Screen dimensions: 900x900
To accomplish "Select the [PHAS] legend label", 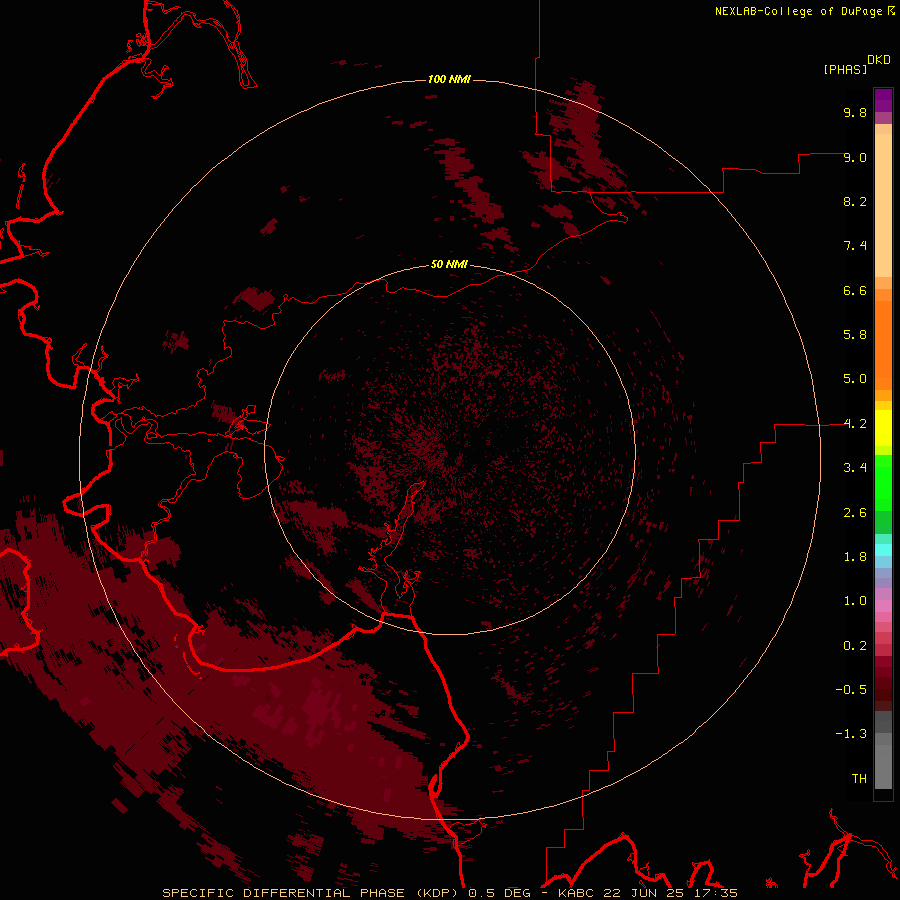I will pos(845,69).
